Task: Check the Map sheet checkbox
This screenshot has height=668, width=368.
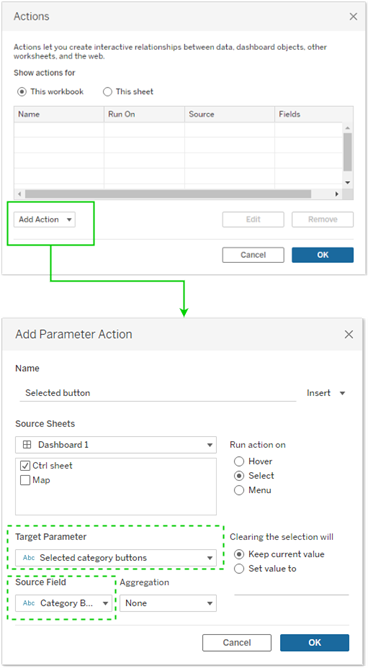Action: pyautogui.click(x=25, y=480)
